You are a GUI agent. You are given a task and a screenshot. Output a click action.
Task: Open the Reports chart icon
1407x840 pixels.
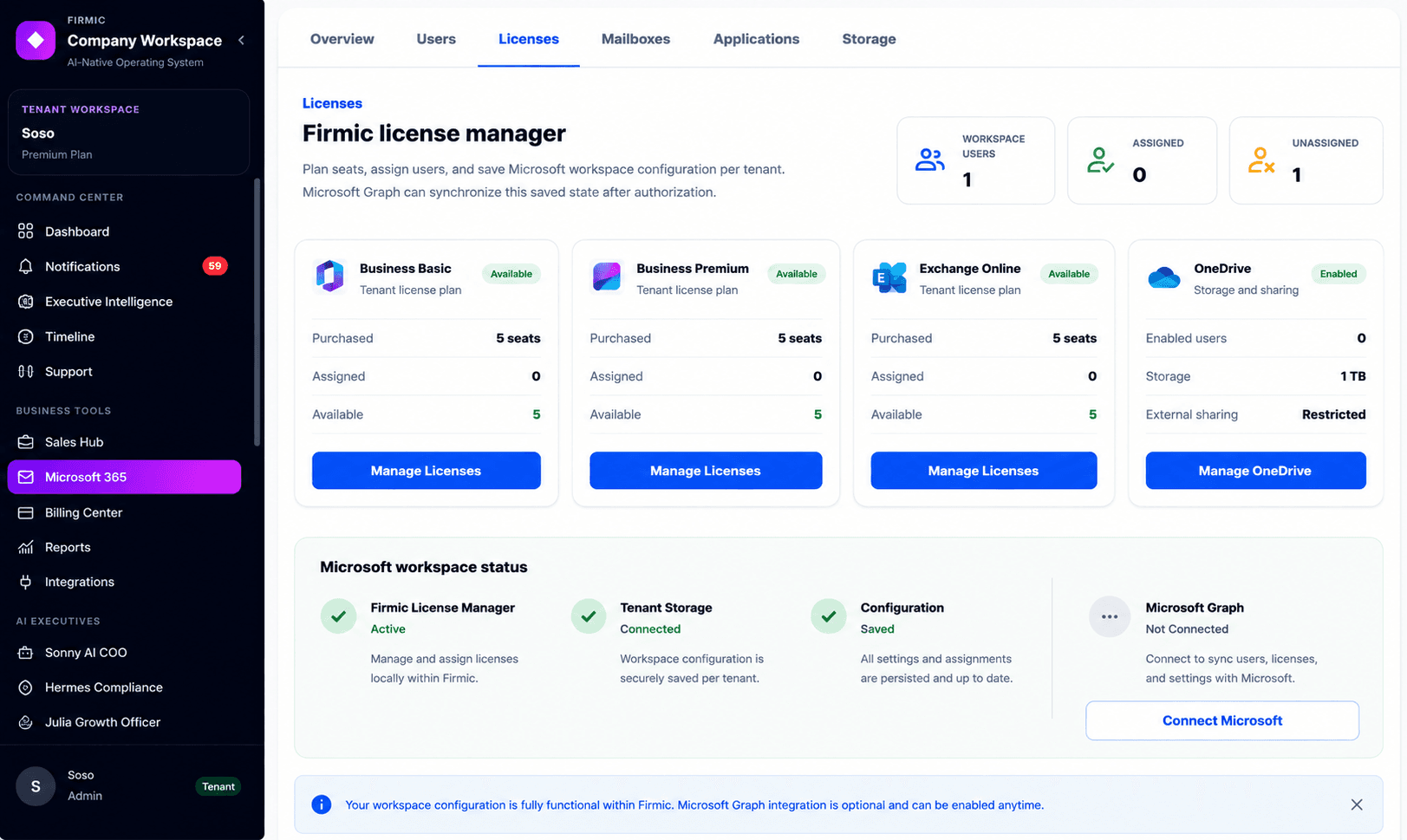pyautogui.click(x=26, y=547)
